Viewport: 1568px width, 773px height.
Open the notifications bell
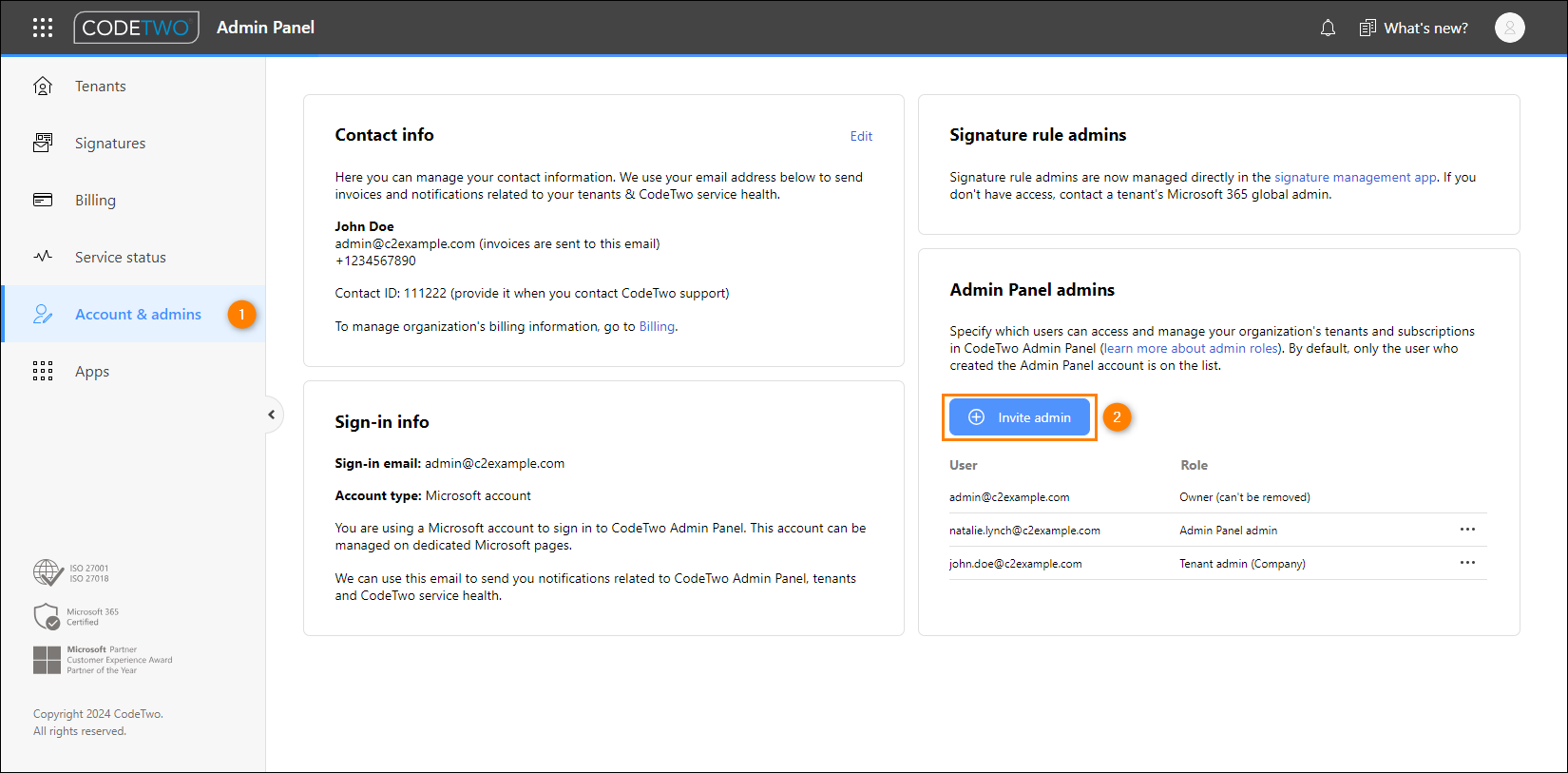(1328, 28)
